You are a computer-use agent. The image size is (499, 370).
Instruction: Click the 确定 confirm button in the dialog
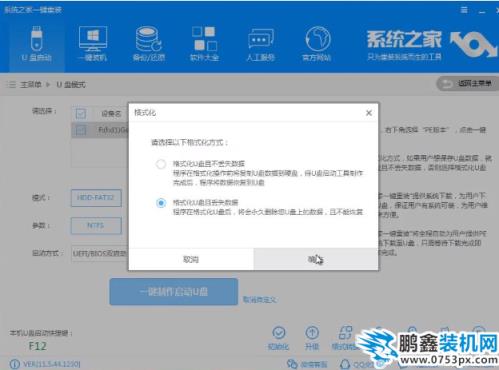click(x=316, y=259)
